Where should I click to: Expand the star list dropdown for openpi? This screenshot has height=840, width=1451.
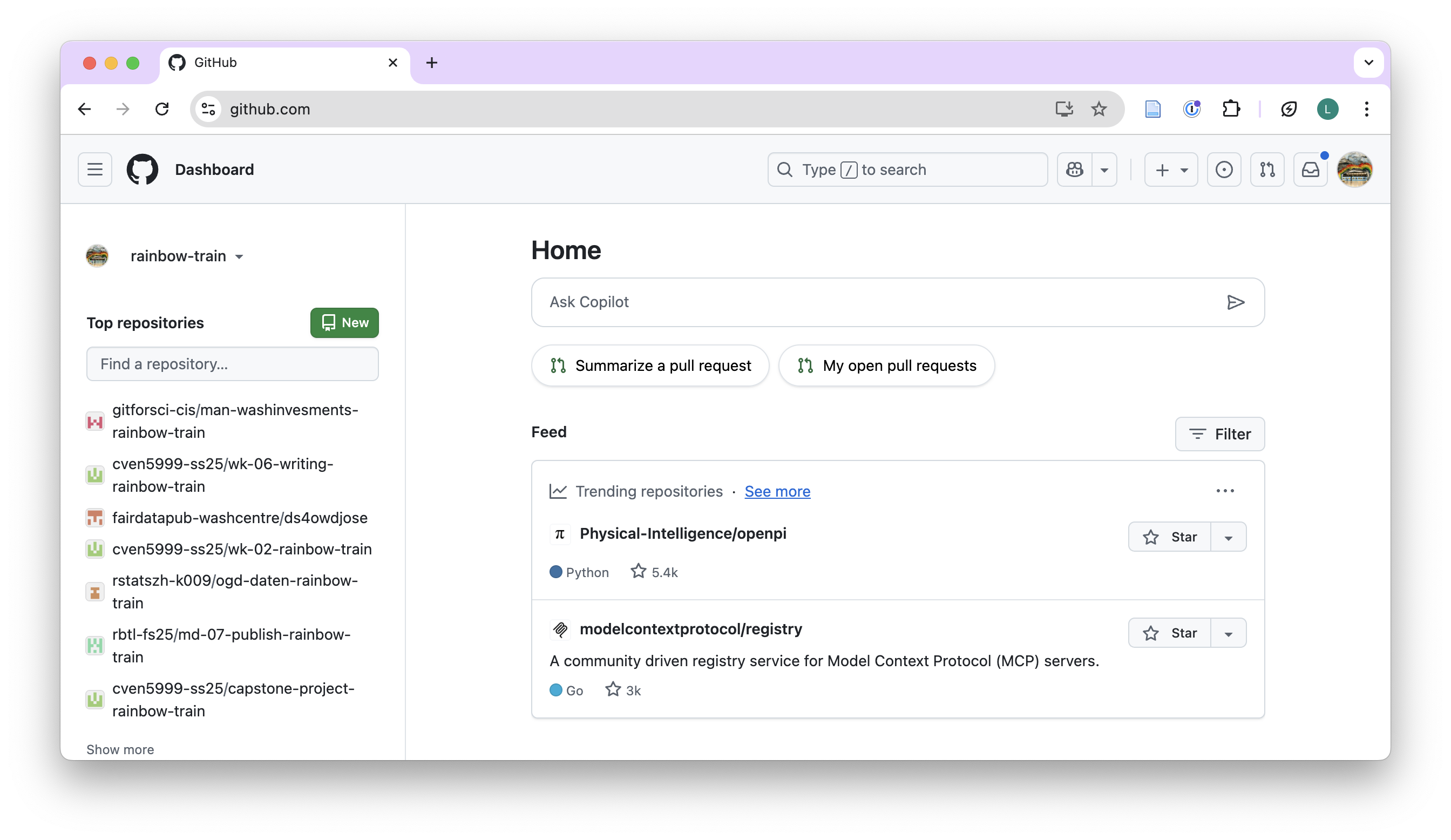tap(1228, 537)
